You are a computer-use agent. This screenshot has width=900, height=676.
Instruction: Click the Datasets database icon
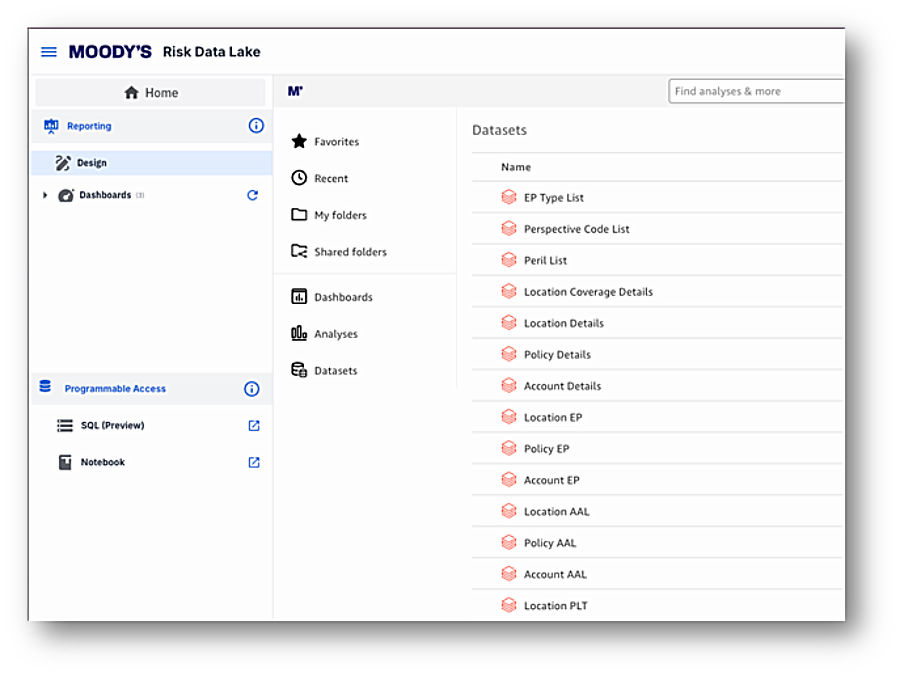pos(299,370)
